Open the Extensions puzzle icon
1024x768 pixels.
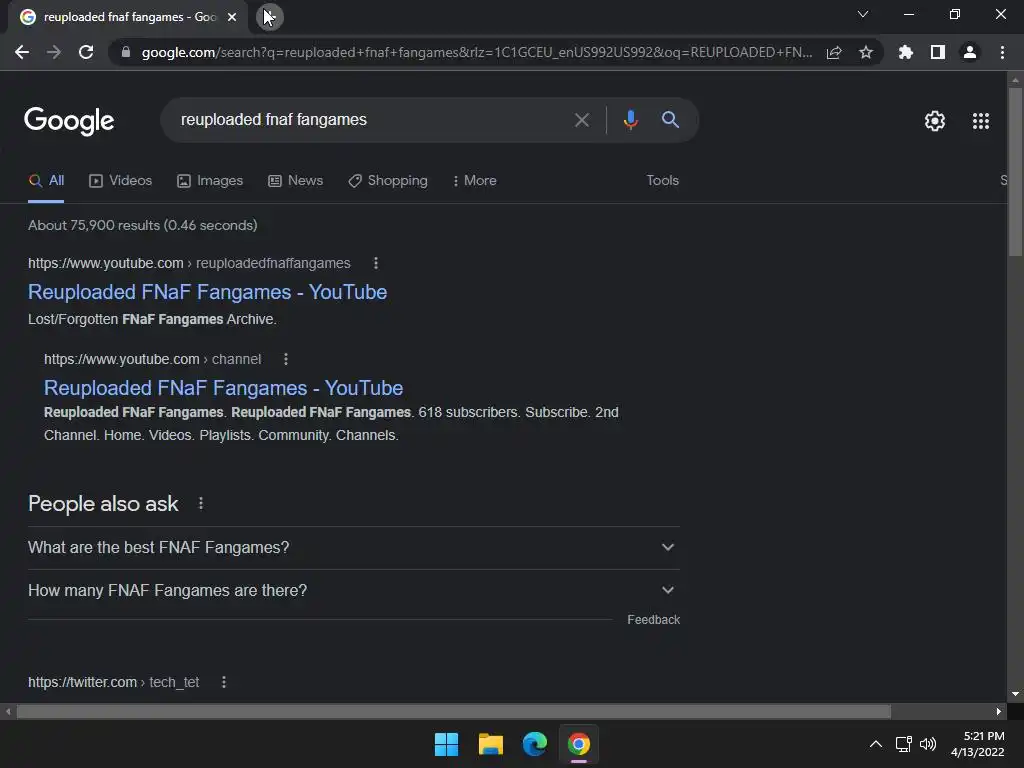click(x=906, y=52)
